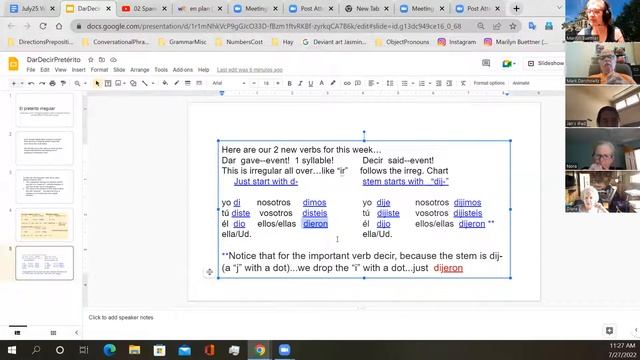The image size is (640, 360).
Task: Select the arrow cursor Select tool
Action: [x=97, y=83]
